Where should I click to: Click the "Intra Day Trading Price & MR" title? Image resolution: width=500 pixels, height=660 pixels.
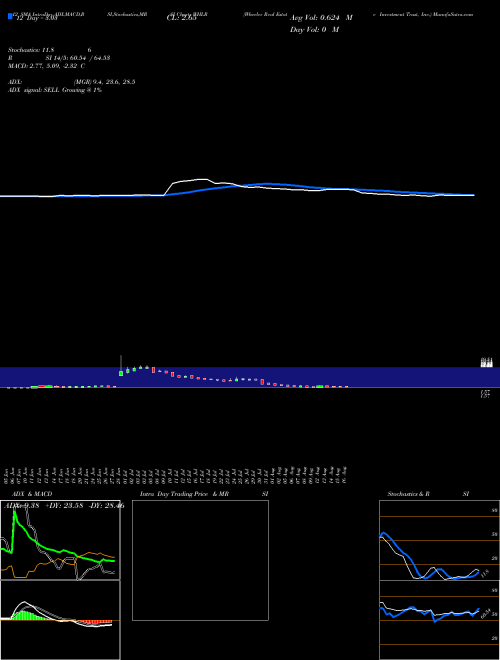[x=184, y=494]
